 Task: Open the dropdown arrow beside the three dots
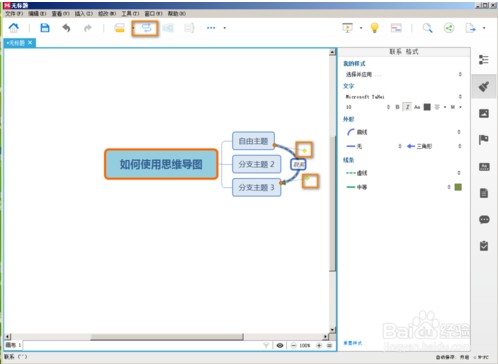[225, 28]
